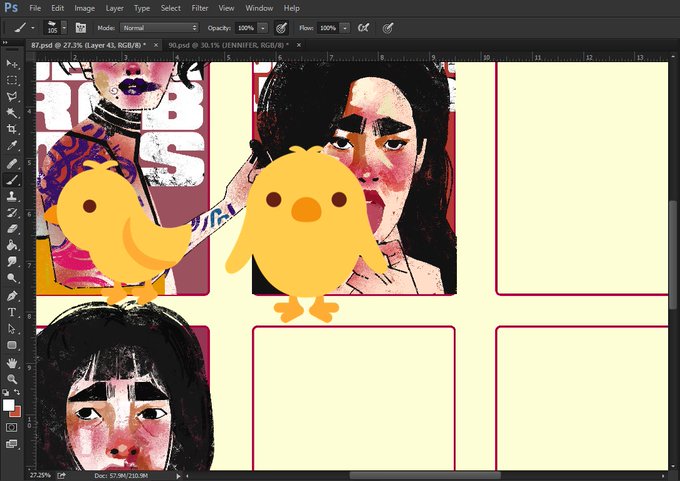
Task: Open the Type menu
Action: [142, 8]
